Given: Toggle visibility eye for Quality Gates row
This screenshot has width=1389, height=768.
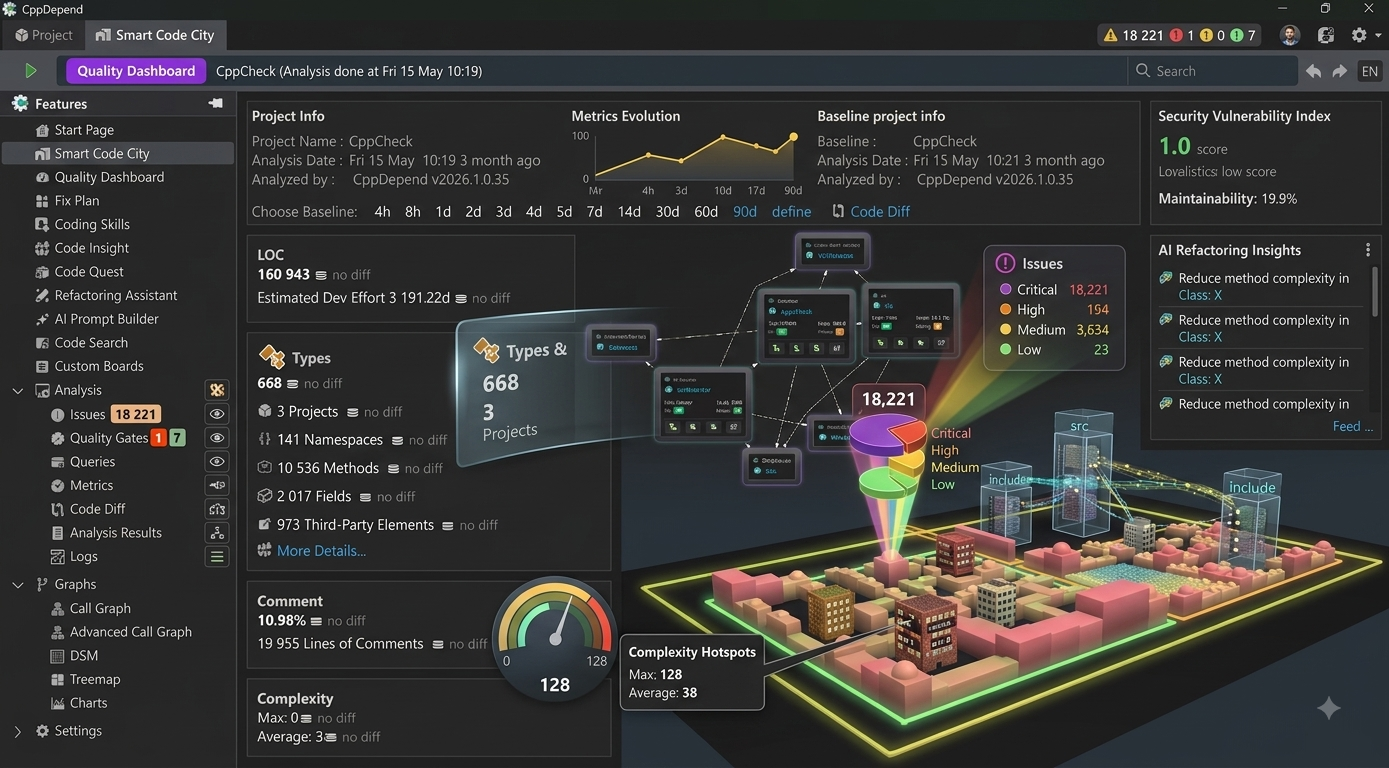Looking at the screenshot, I should (217, 438).
